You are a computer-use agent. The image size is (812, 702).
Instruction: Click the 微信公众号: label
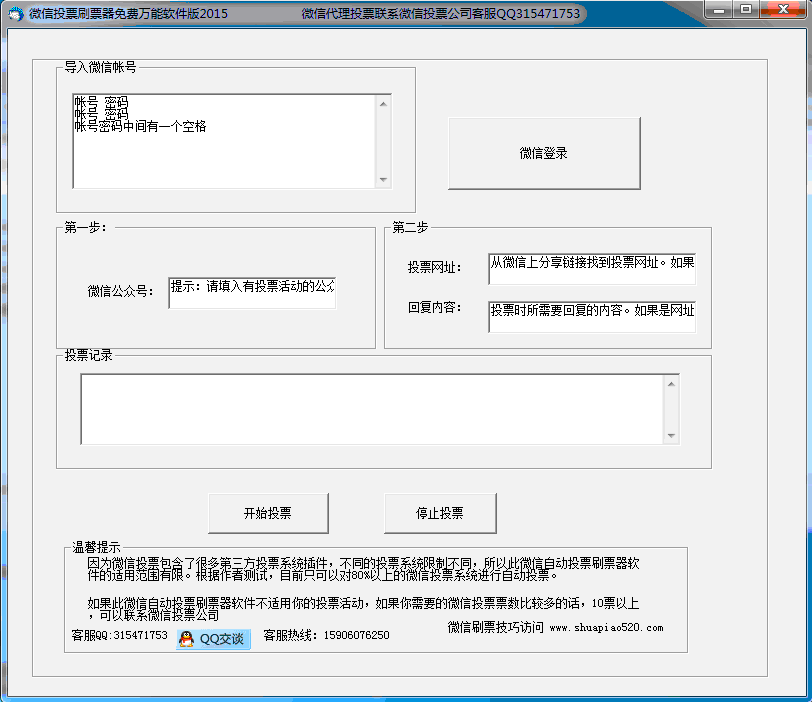click(x=120, y=291)
